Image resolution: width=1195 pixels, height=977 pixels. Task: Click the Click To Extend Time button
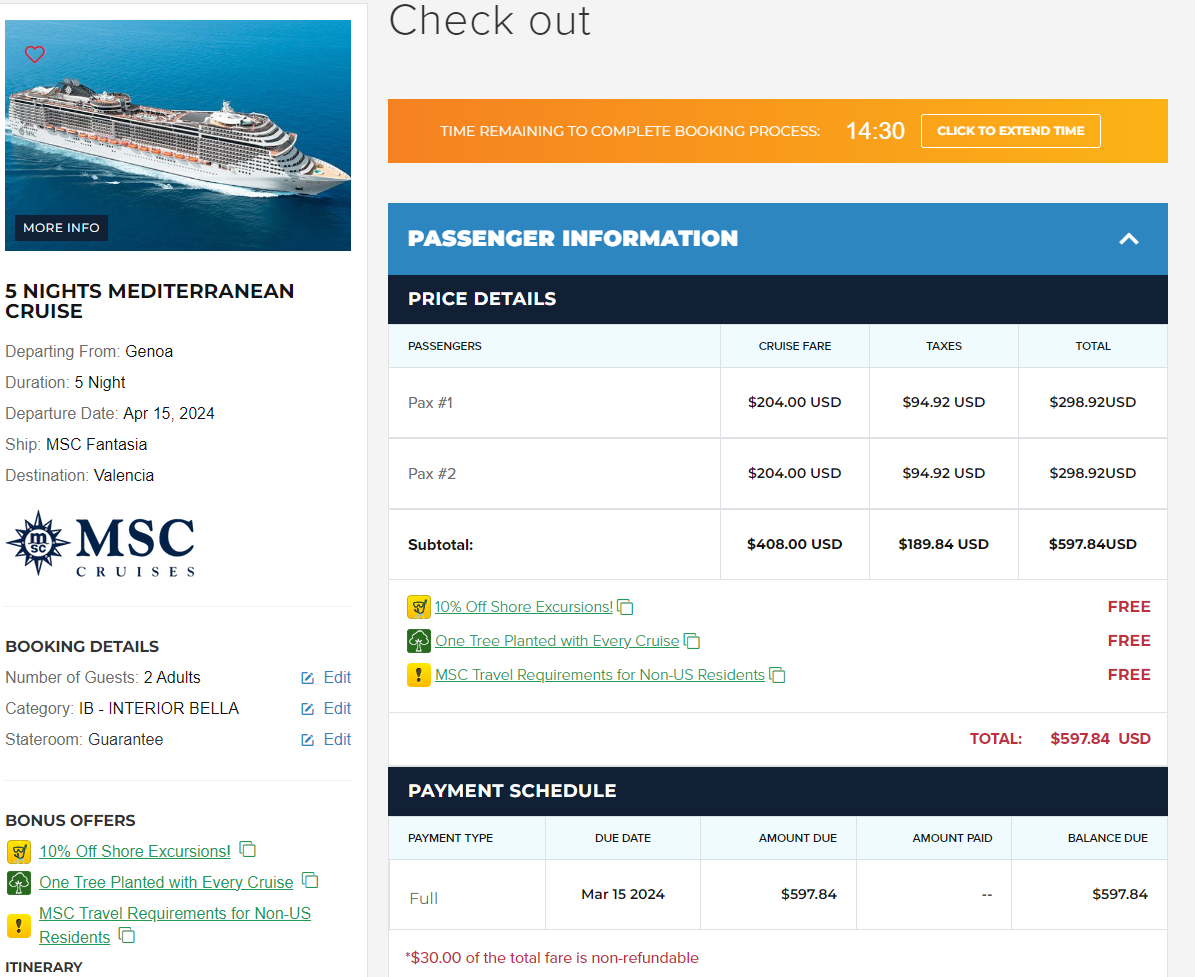click(x=1011, y=131)
